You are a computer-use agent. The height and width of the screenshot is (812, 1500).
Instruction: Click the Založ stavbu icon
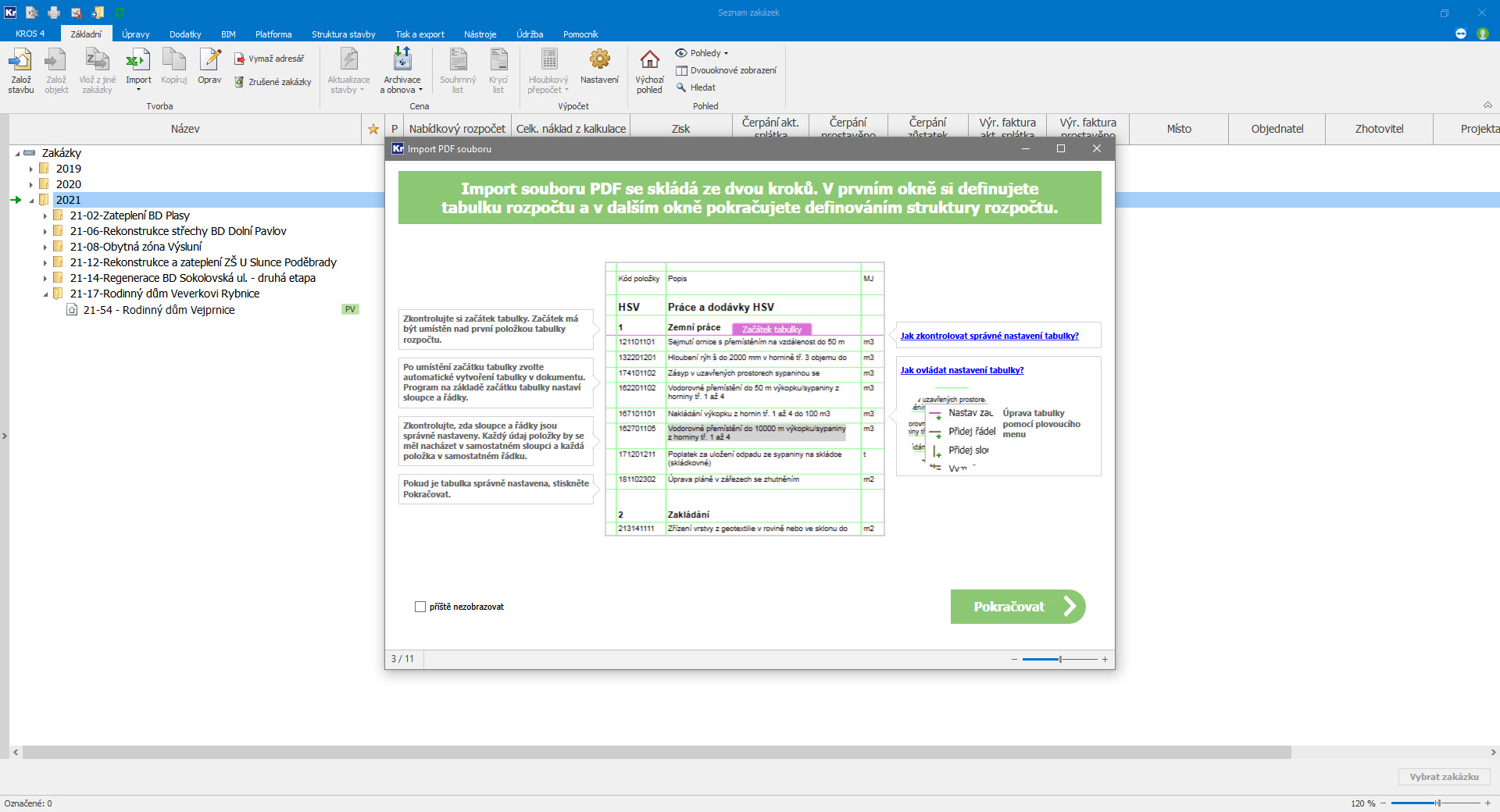coord(21,61)
